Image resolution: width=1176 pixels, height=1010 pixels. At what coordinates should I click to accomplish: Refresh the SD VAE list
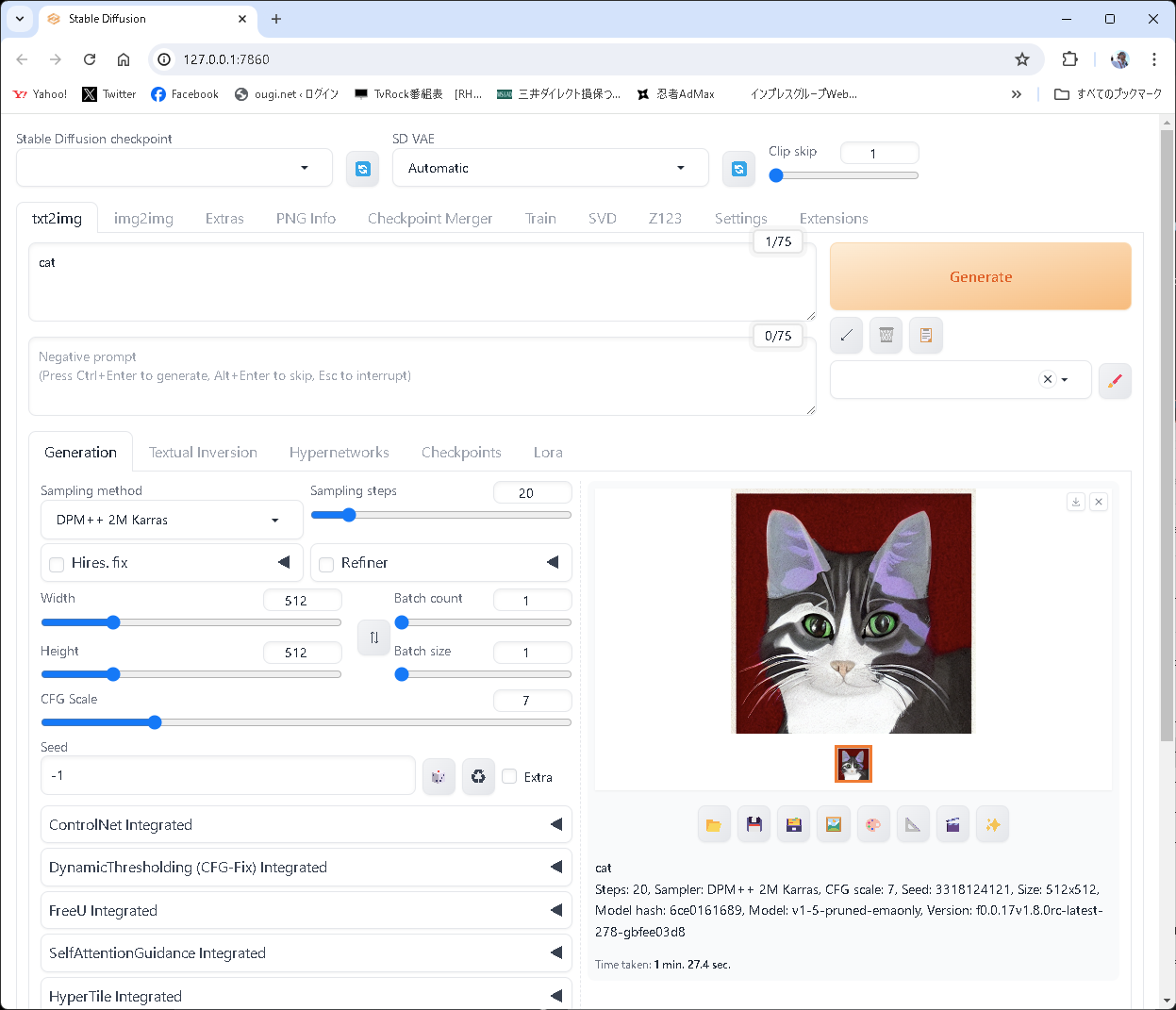coord(738,168)
